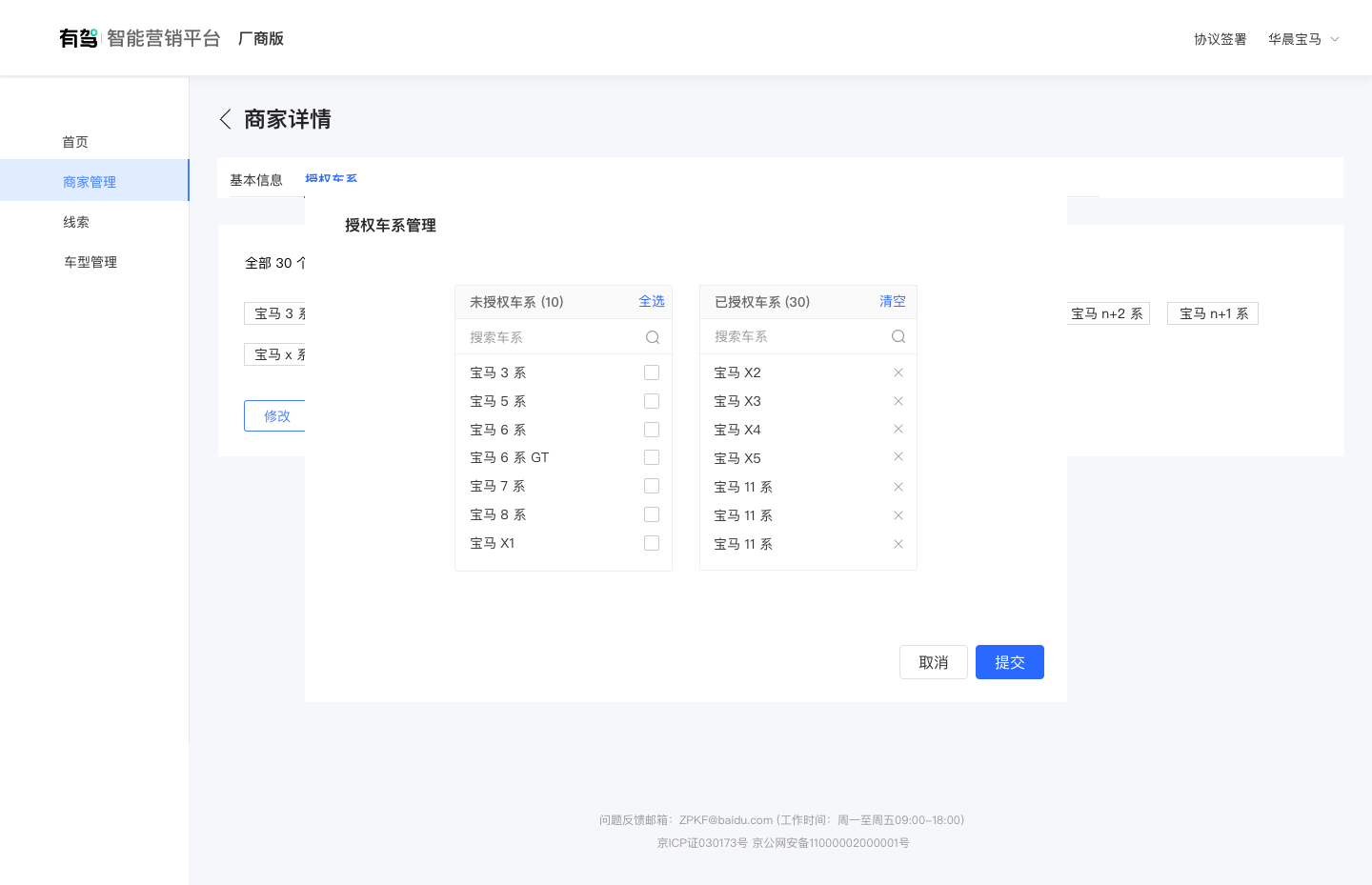Click the 修改 button behind dialog
Image resolution: width=1372 pixels, height=885 pixels.
[x=275, y=416]
